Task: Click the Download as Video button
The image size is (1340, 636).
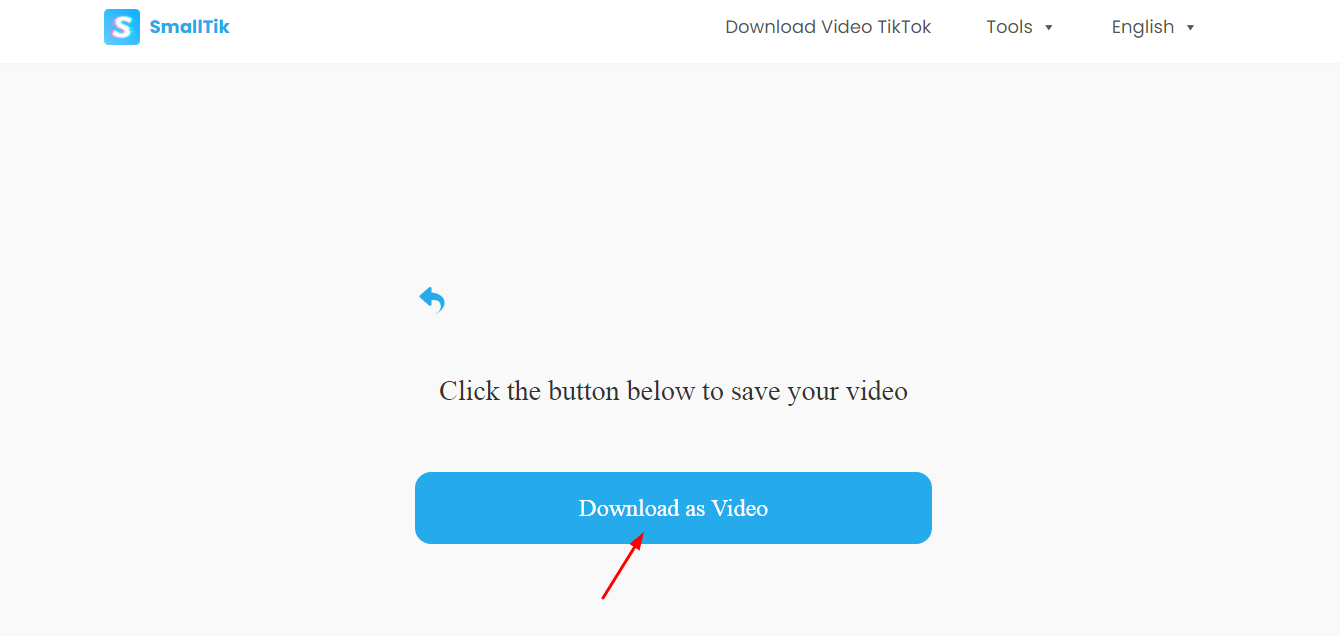Action: coord(673,508)
